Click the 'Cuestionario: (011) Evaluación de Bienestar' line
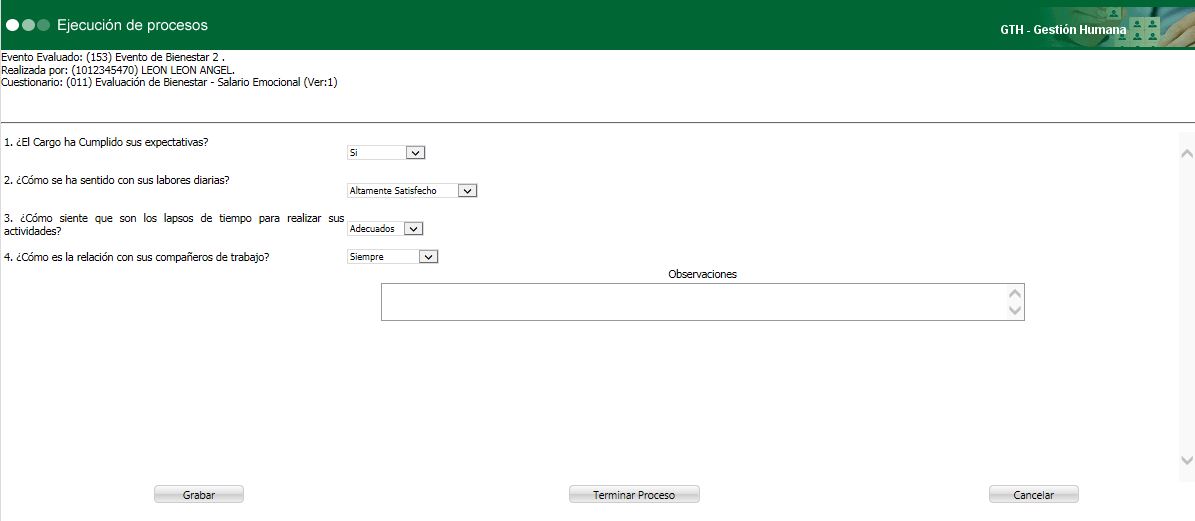This screenshot has width=1195, height=521. coord(169,82)
